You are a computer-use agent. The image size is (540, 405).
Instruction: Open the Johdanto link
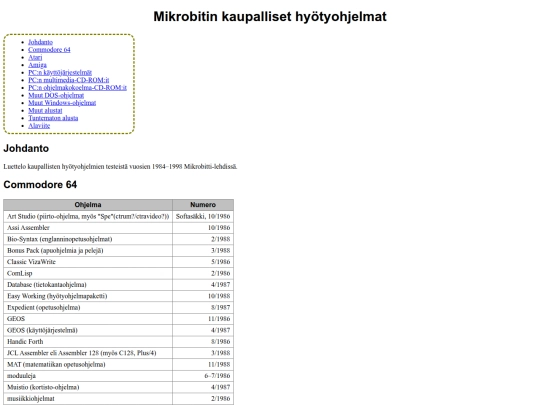coord(40,42)
